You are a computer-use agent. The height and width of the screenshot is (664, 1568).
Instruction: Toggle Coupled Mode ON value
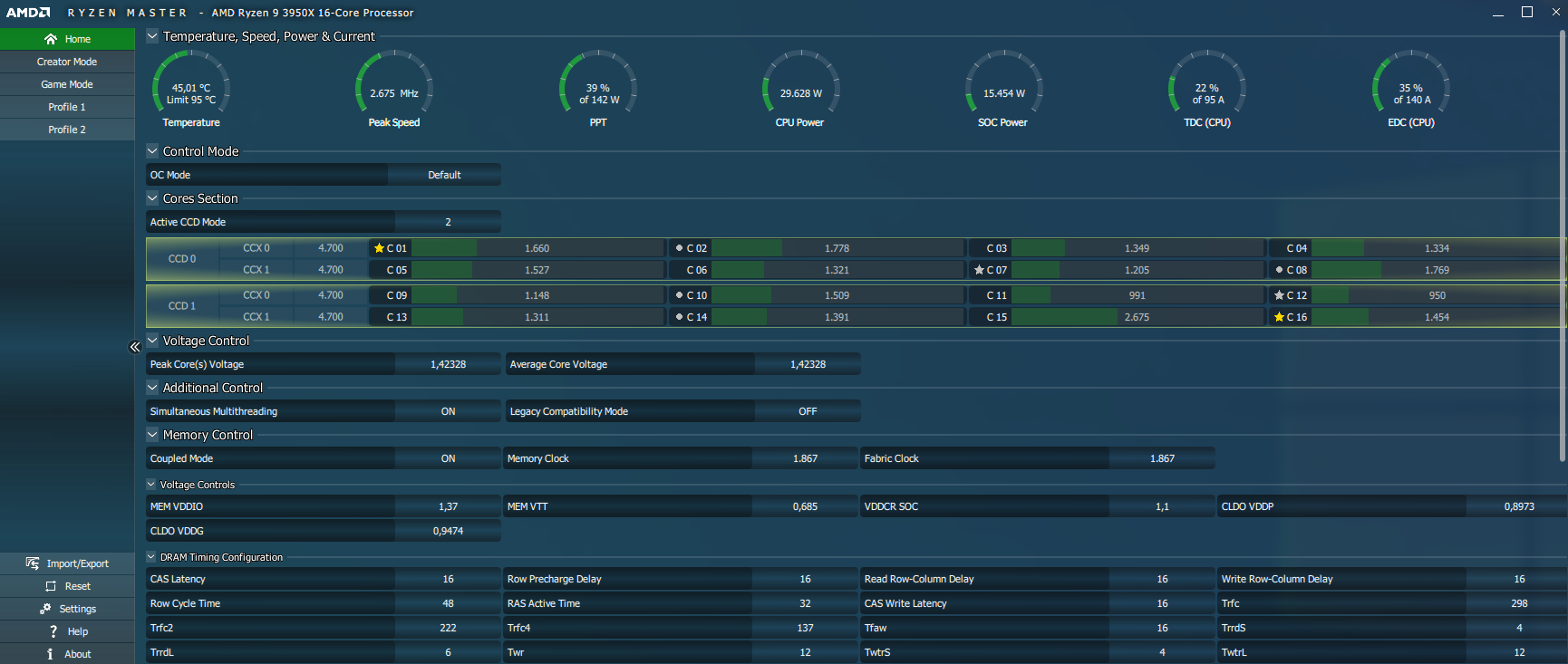pyautogui.click(x=448, y=458)
